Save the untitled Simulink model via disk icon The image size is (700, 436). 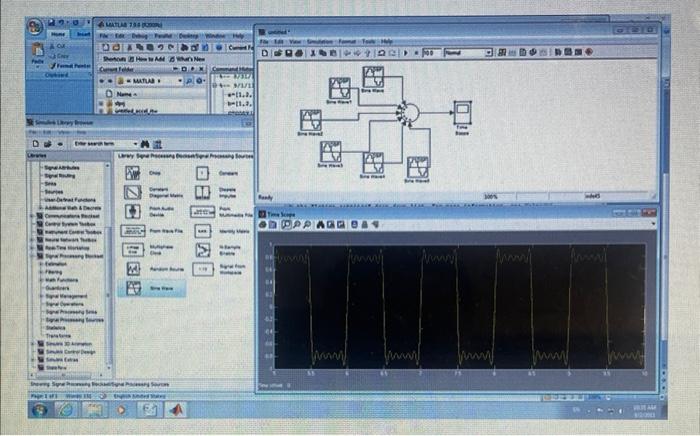[x=288, y=53]
